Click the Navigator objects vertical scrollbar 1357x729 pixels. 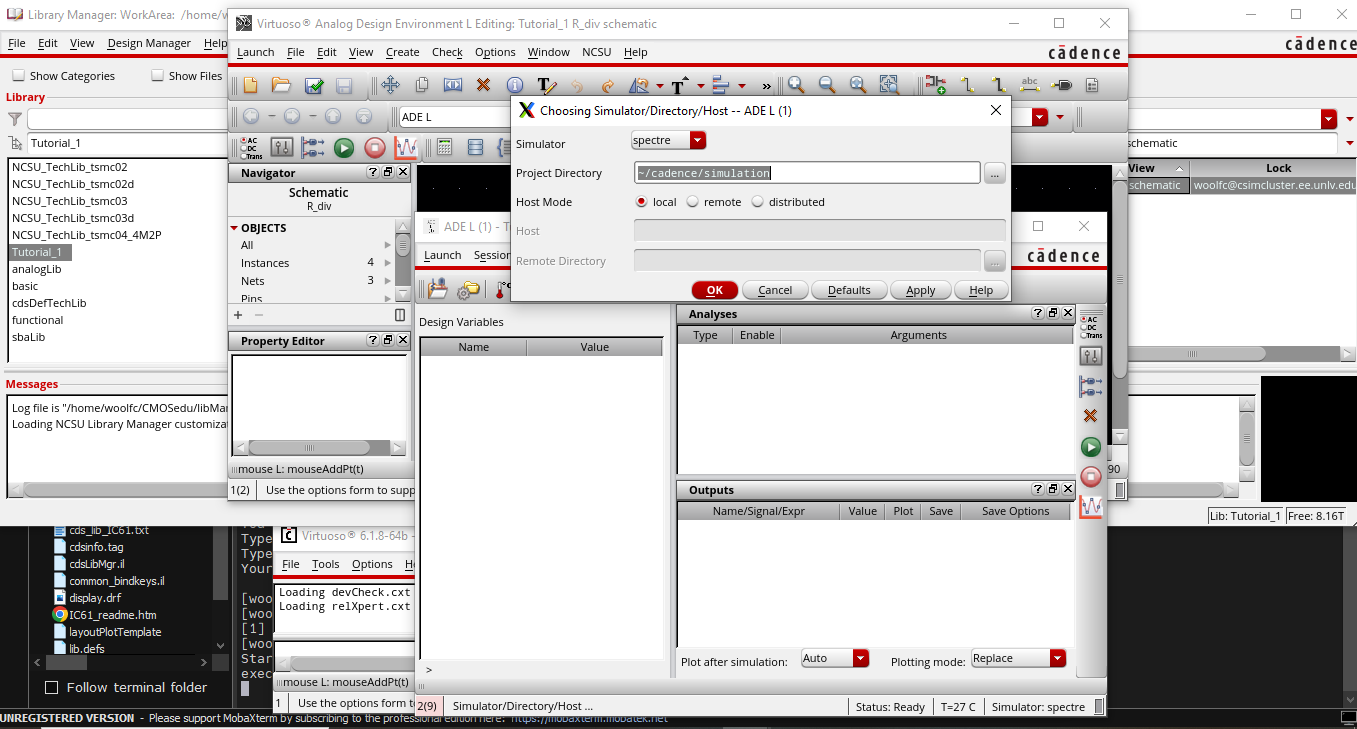403,263
